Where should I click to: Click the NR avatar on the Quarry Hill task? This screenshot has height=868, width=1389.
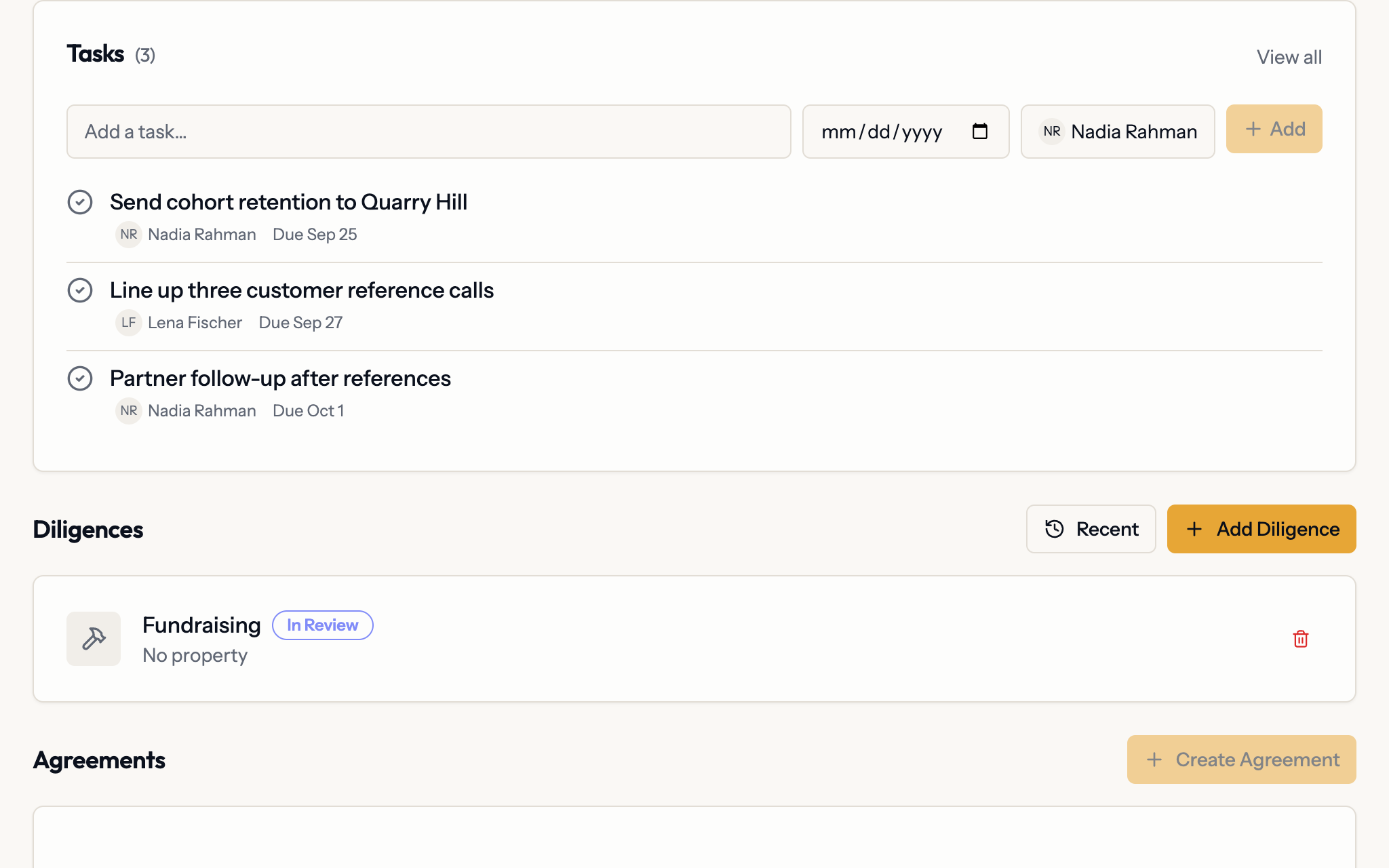click(x=129, y=235)
